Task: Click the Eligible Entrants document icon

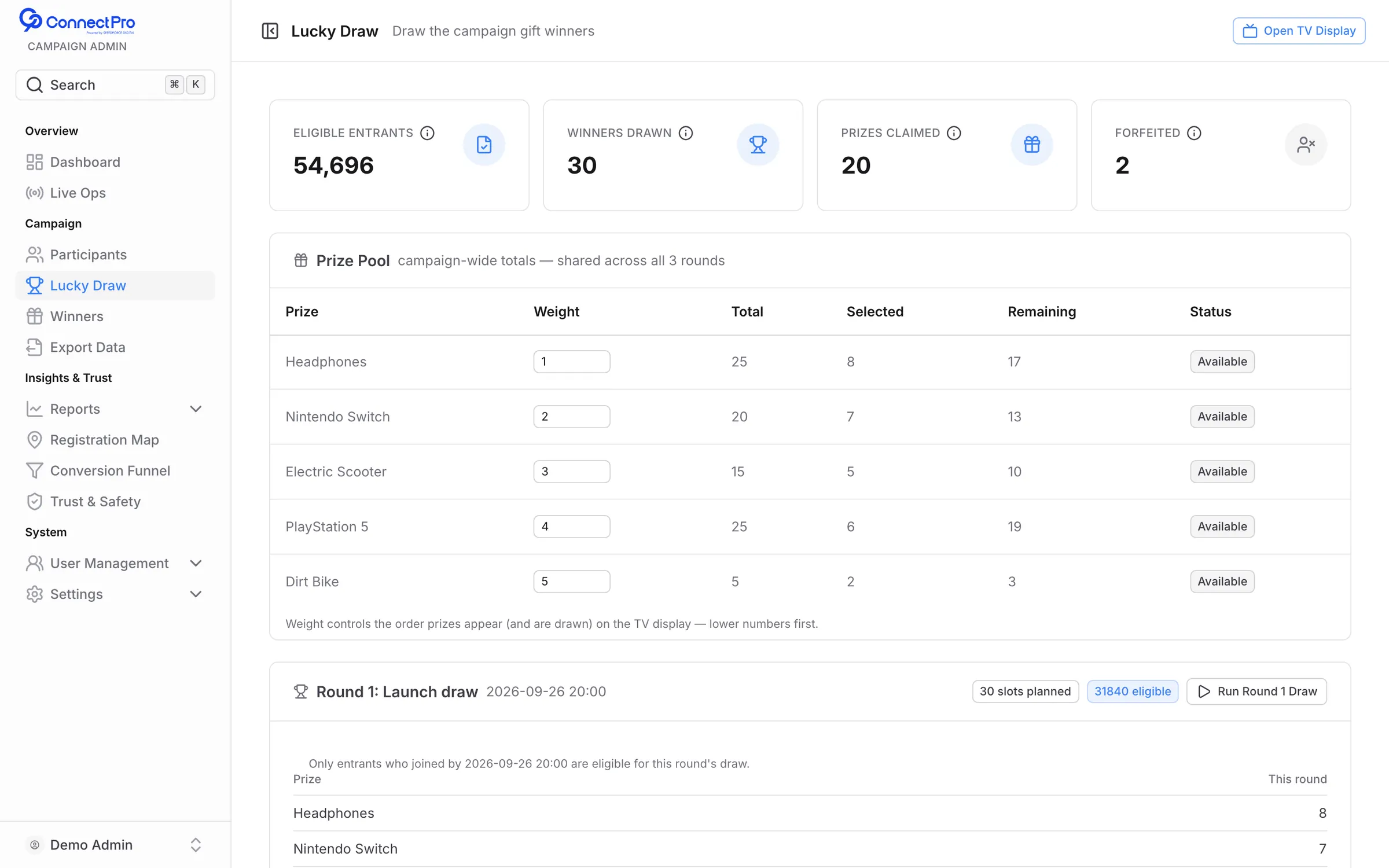Action: pyautogui.click(x=484, y=145)
